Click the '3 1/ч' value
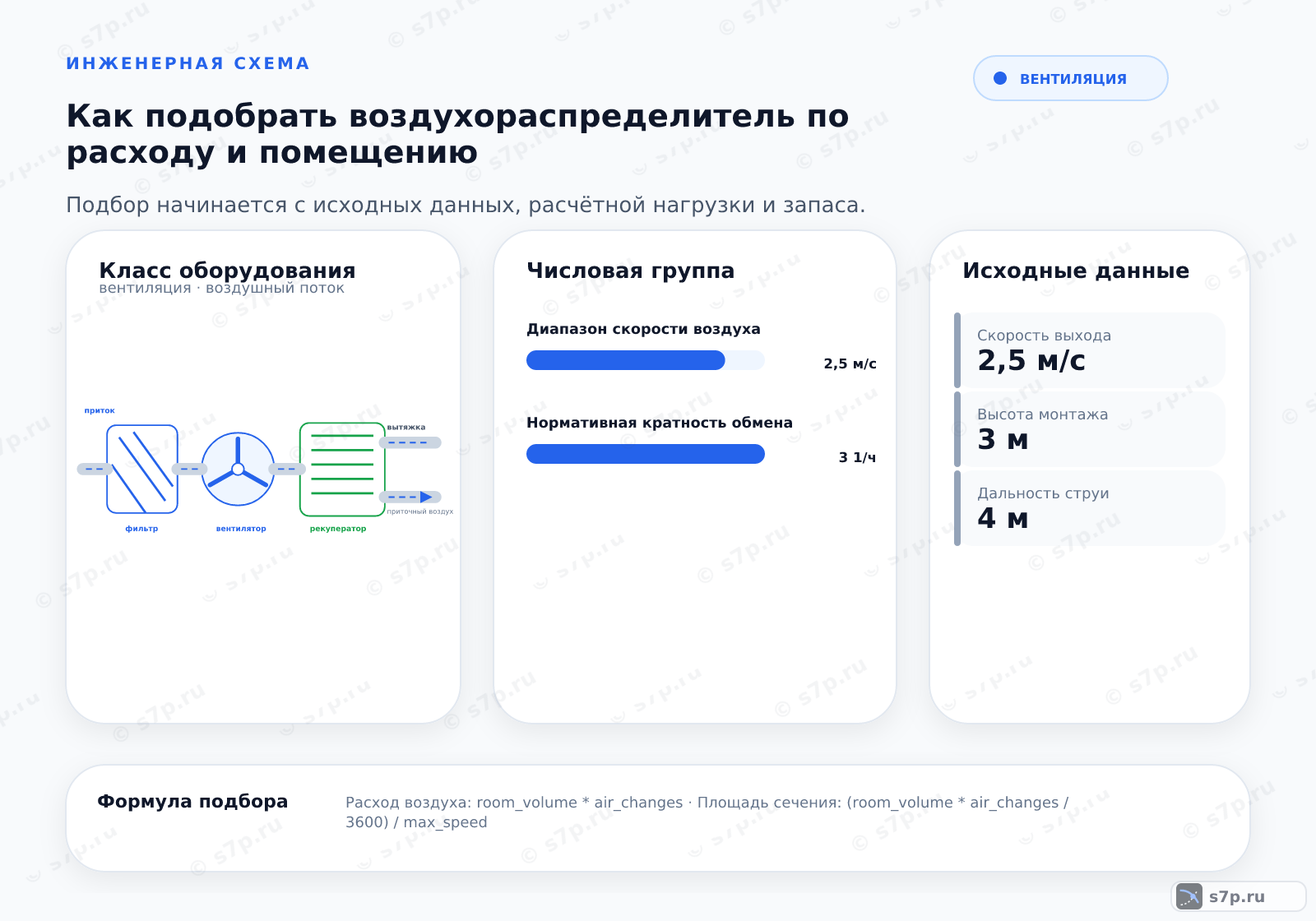Image resolution: width=1316 pixels, height=921 pixels. (857, 457)
